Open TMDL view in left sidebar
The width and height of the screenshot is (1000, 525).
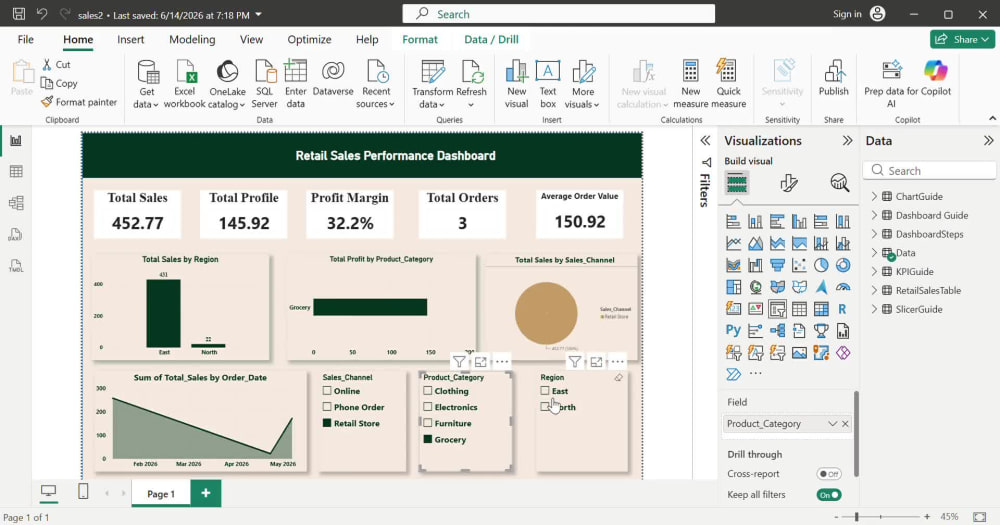tap(16, 265)
